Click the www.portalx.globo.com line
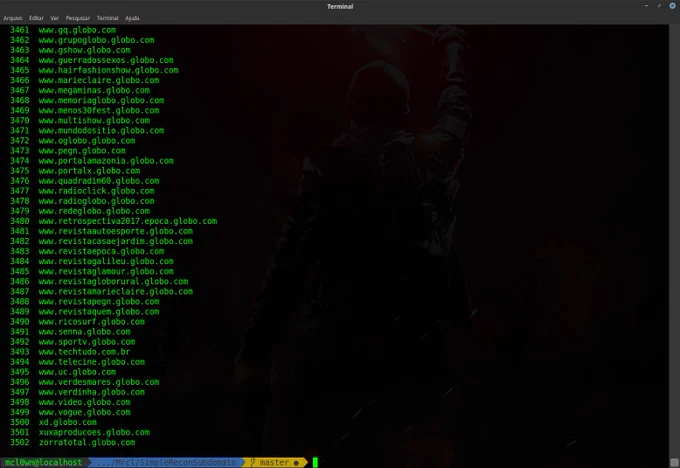The image size is (680, 468). point(89,171)
